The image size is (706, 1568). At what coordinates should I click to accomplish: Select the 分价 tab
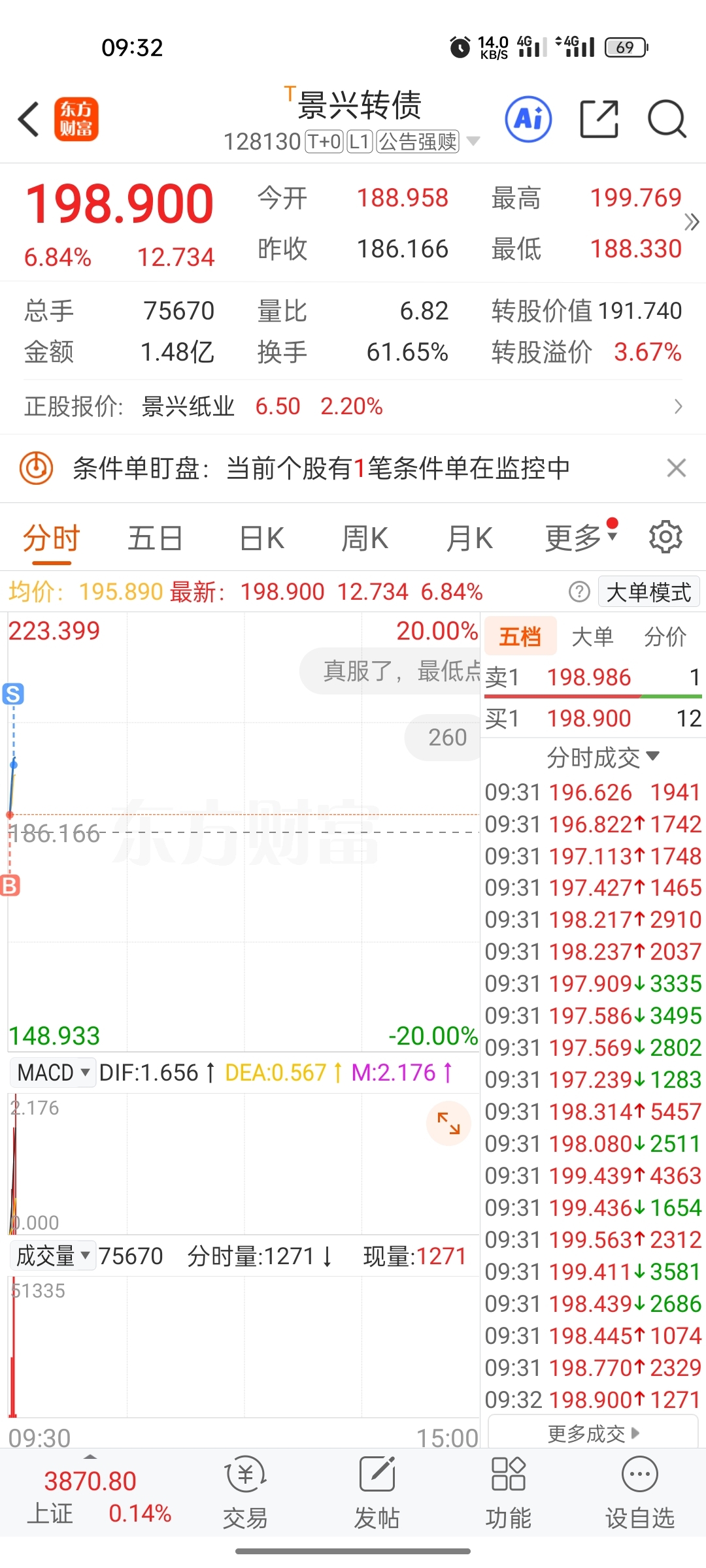665,636
